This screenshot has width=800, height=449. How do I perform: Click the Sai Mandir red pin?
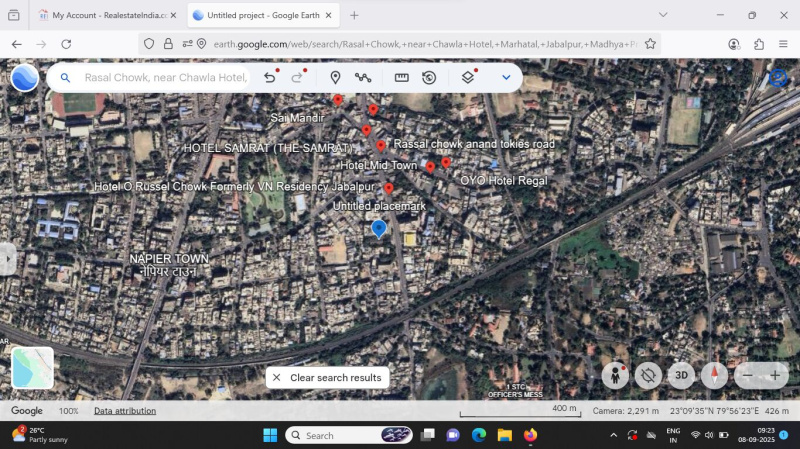[338, 99]
